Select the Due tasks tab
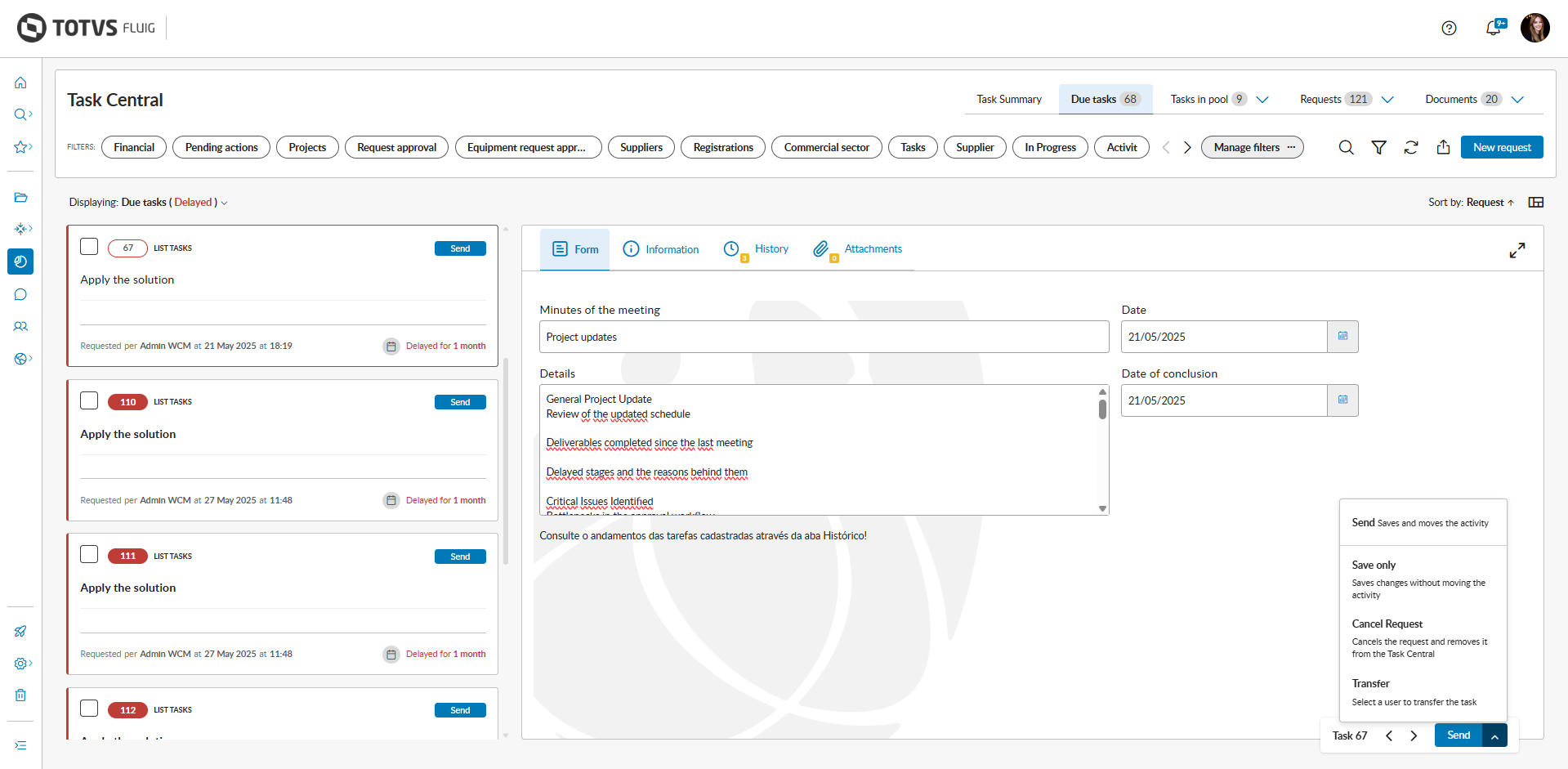Screen dimensions: 1568x769 (x=1106, y=99)
